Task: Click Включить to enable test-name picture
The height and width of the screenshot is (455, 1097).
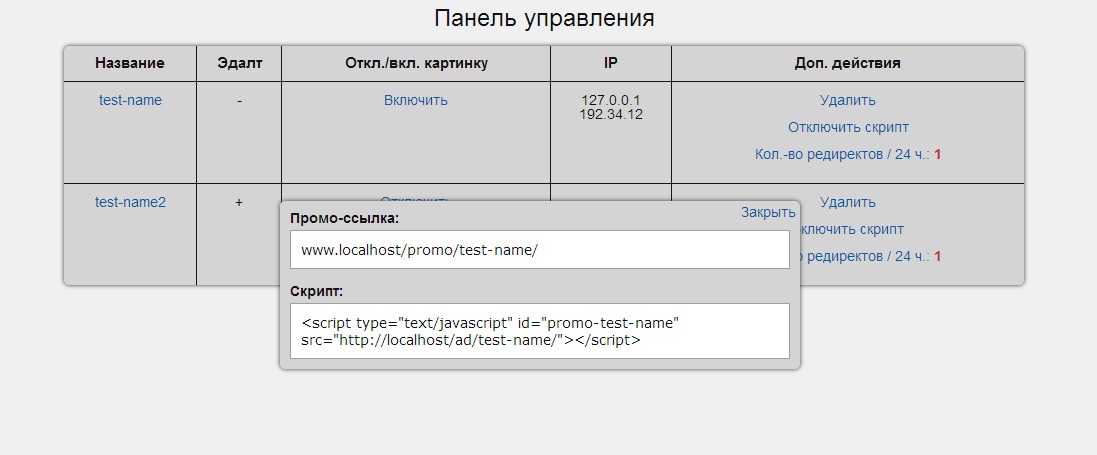Action: tap(415, 100)
